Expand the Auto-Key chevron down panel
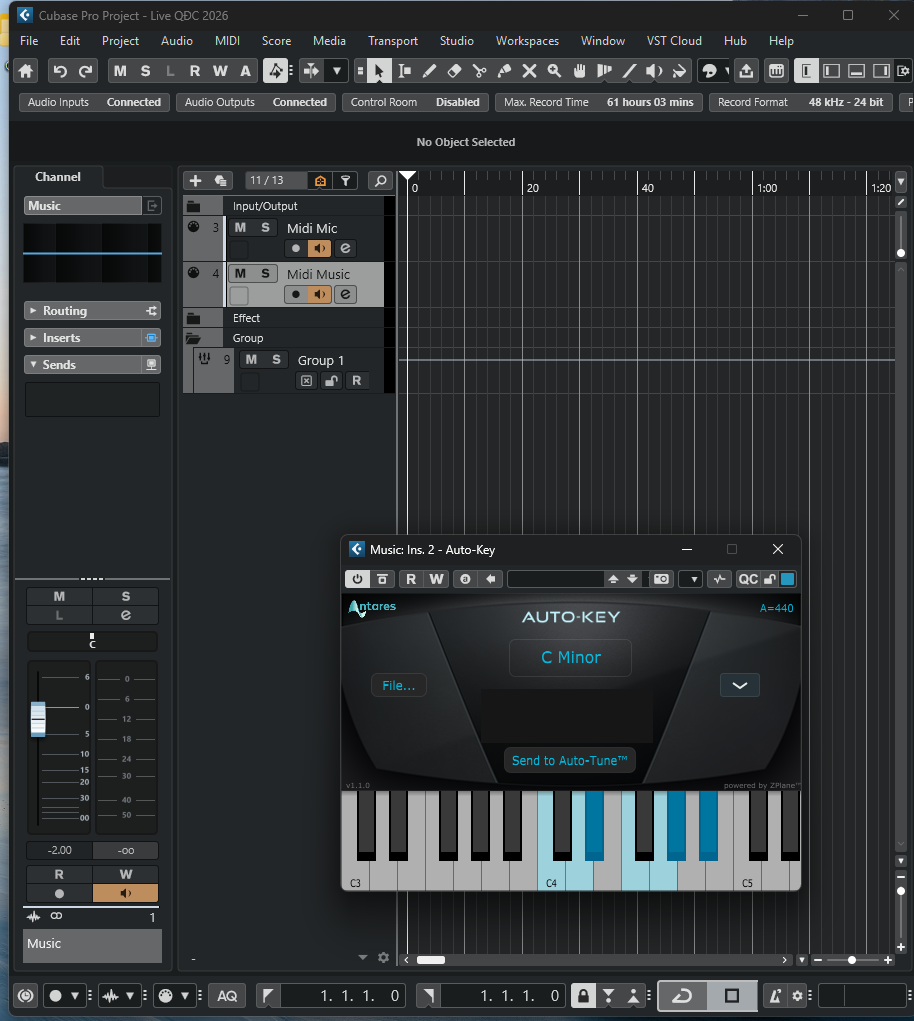Viewport: 914px width, 1021px height. click(x=740, y=685)
